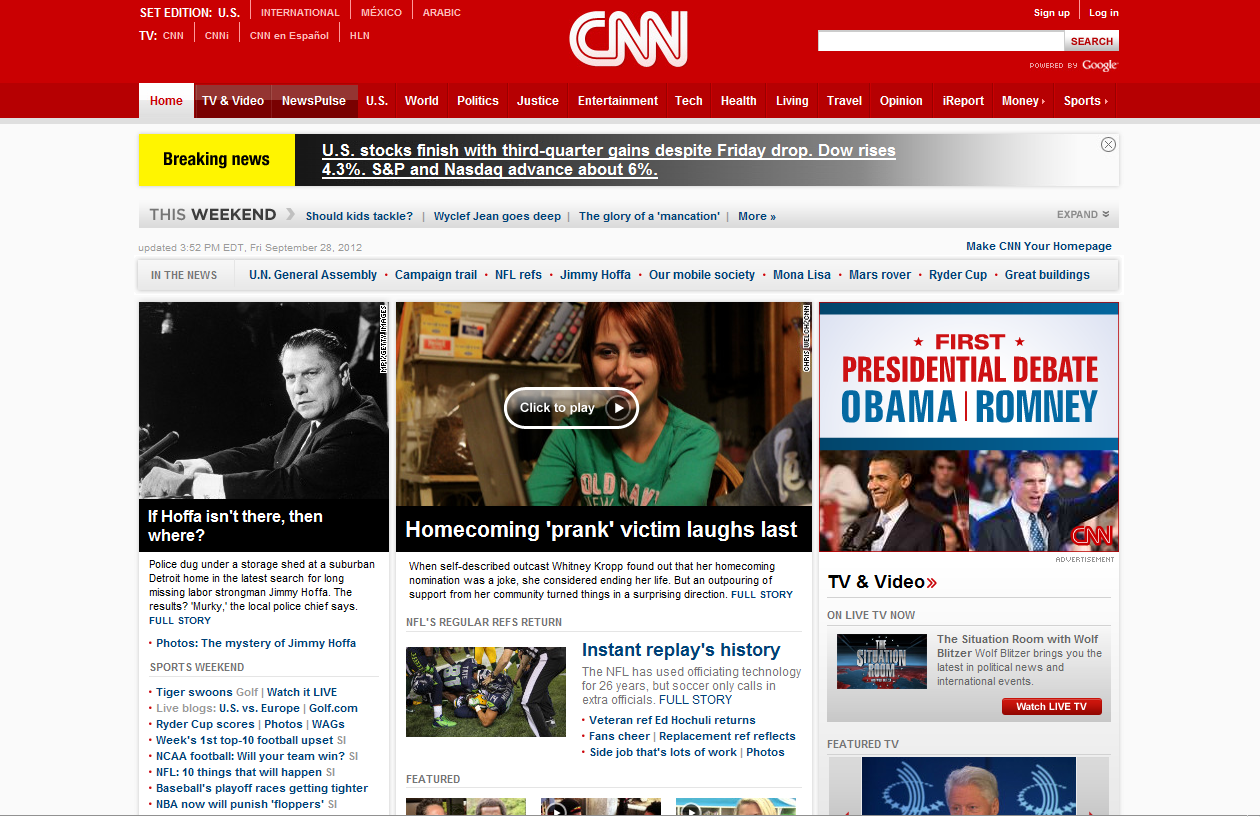Select CNN en Español TV link

click(289, 36)
